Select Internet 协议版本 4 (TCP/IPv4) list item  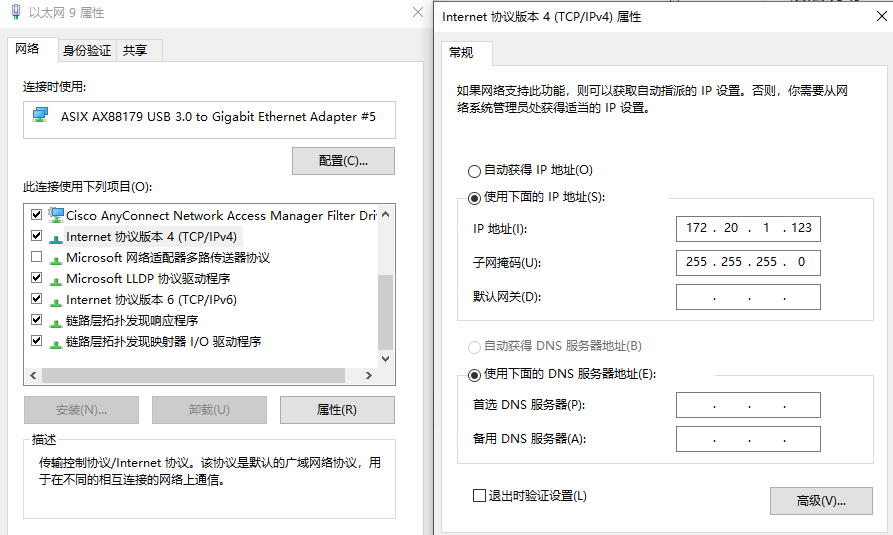151,236
